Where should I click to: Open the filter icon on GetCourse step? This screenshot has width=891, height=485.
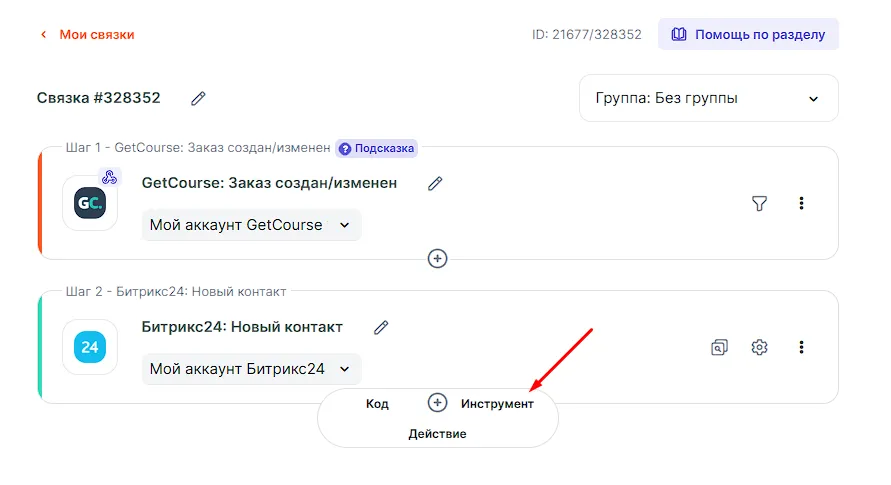pyautogui.click(x=759, y=203)
